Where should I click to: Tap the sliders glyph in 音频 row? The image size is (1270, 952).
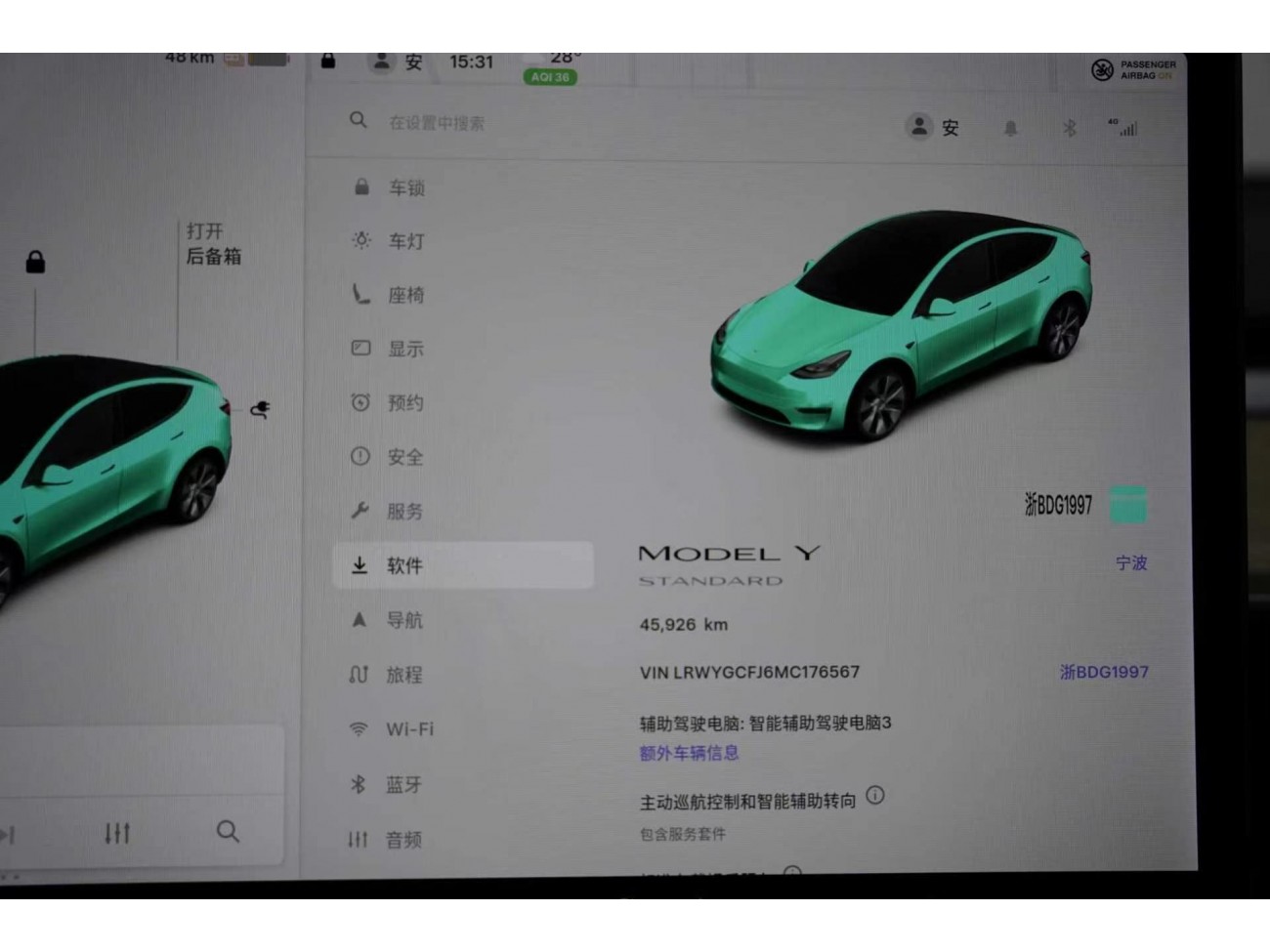(358, 839)
